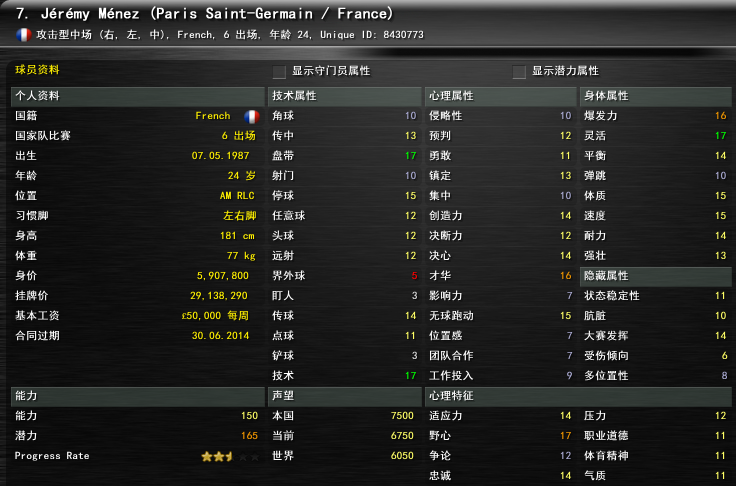Click the 任意球 attribute row

[x=344, y=216]
